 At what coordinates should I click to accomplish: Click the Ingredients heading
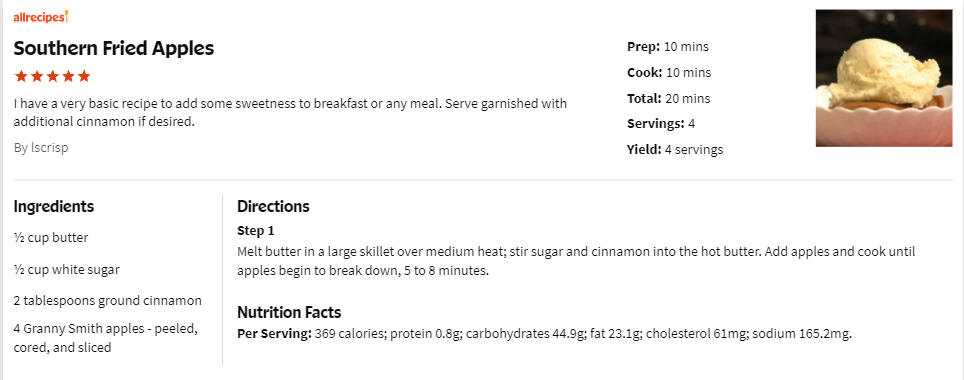click(x=53, y=207)
